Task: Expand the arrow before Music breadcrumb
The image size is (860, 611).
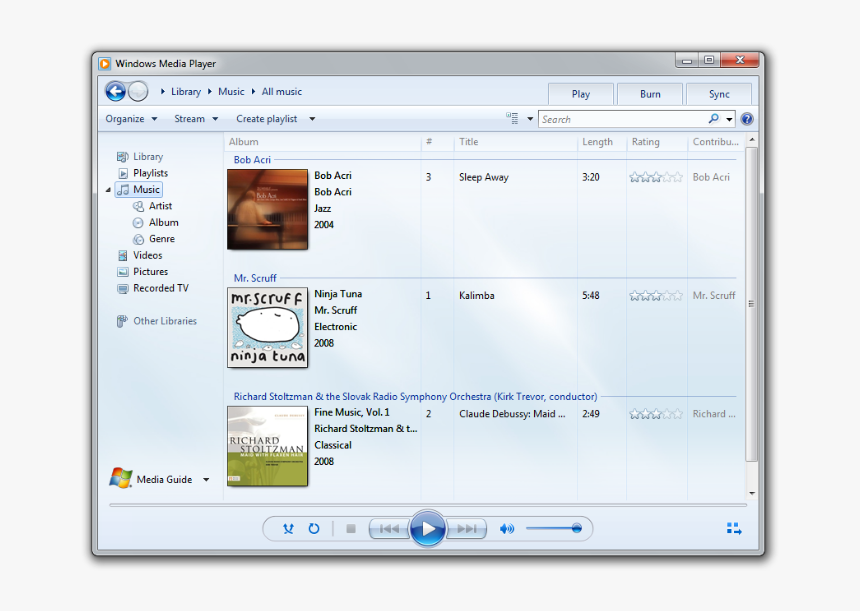Action: [210, 92]
